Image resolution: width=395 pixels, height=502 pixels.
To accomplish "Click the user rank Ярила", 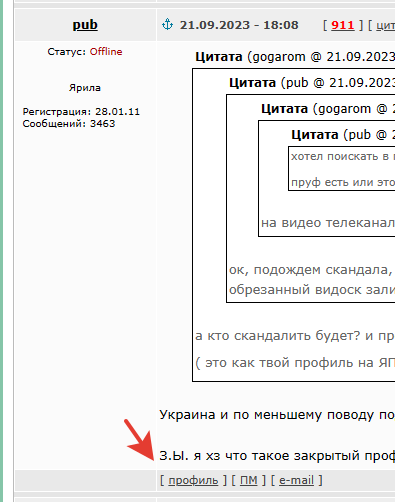I will (85, 88).
